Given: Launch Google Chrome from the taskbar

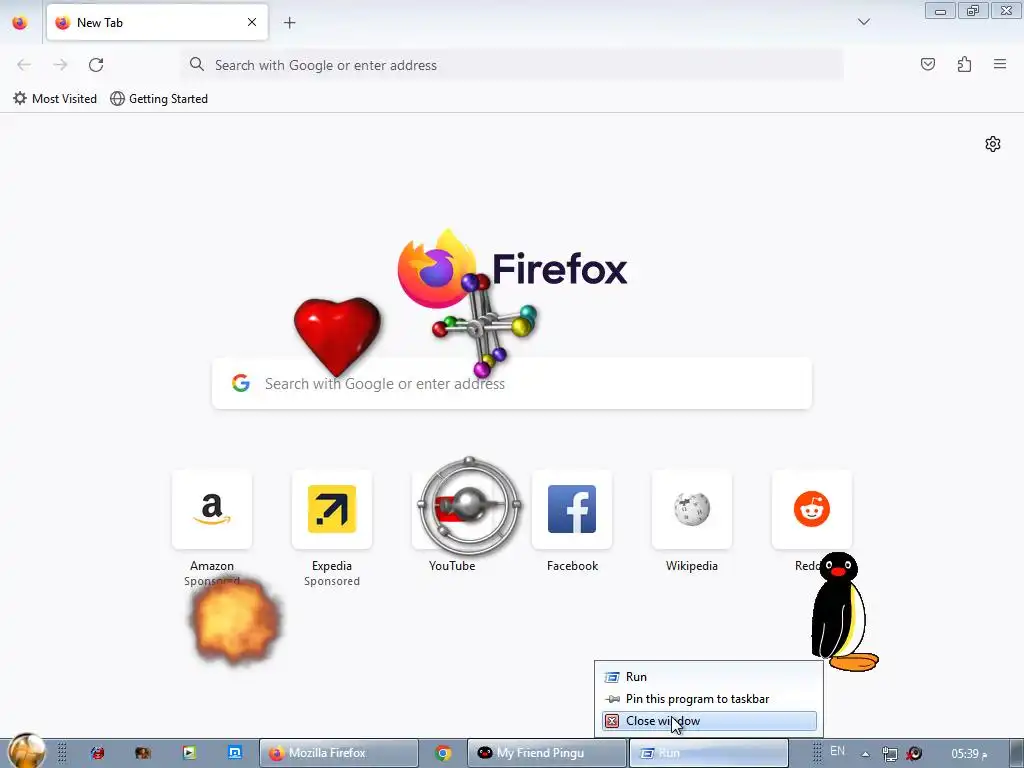Looking at the screenshot, I should pos(443,753).
